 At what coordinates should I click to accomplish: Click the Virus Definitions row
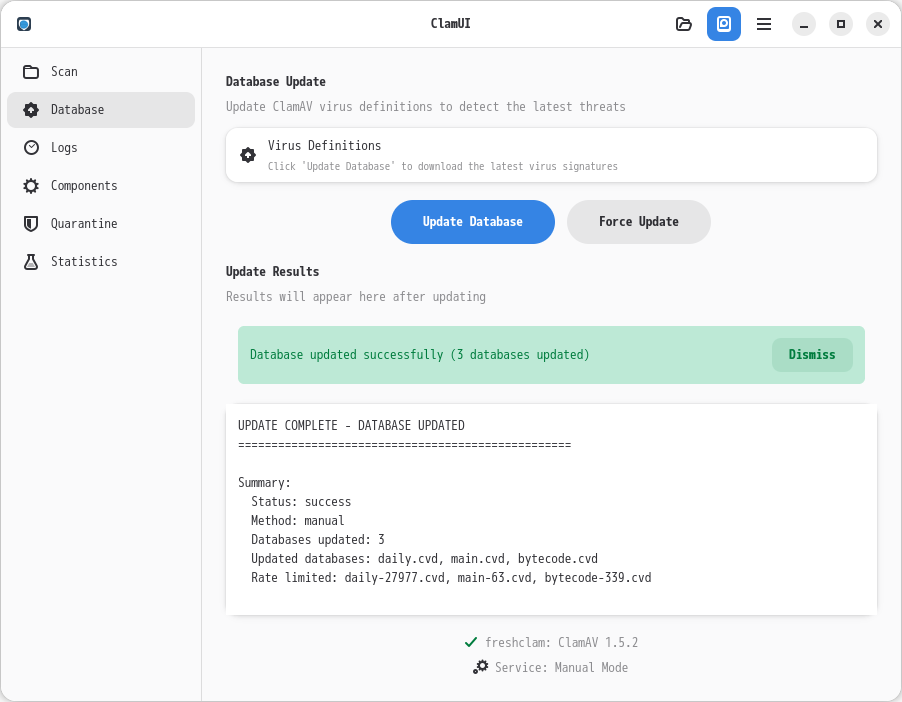550,155
